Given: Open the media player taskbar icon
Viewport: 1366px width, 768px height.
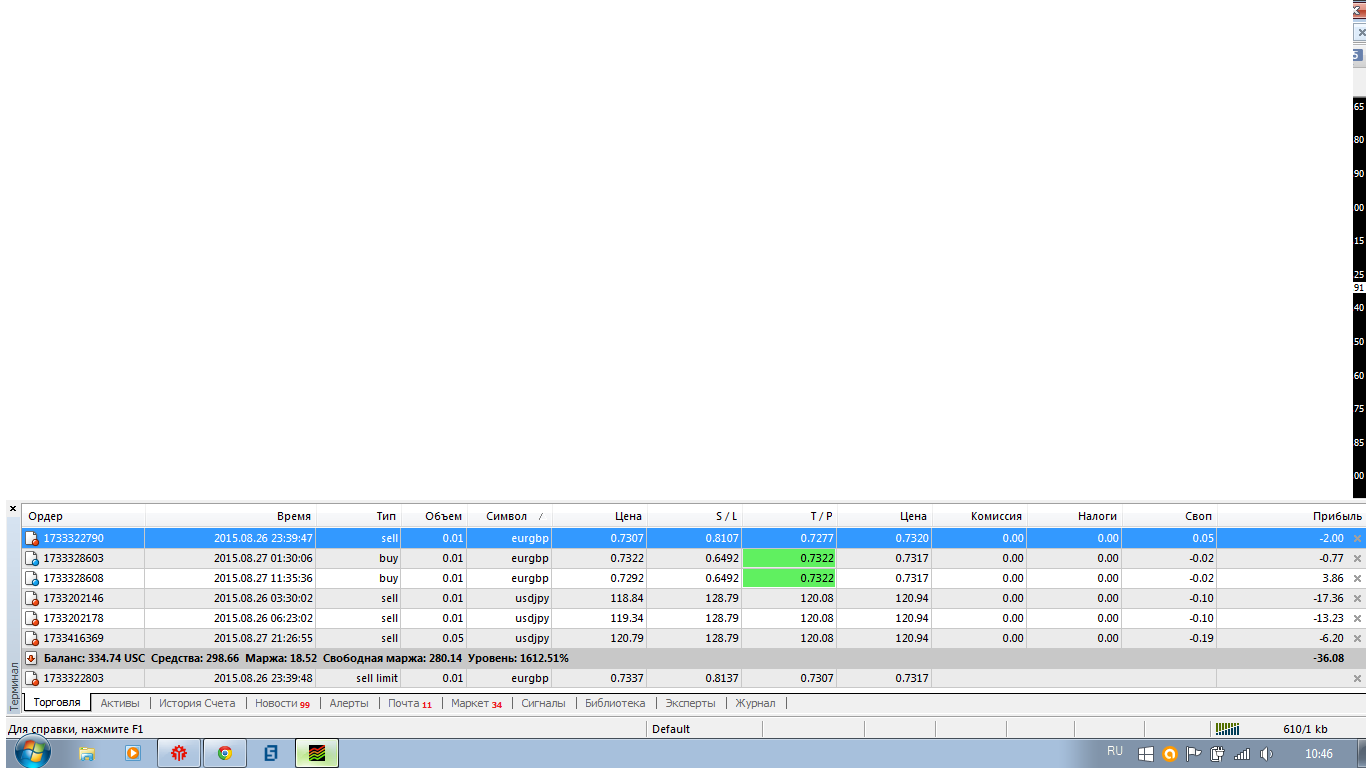Looking at the screenshot, I should click(x=133, y=753).
